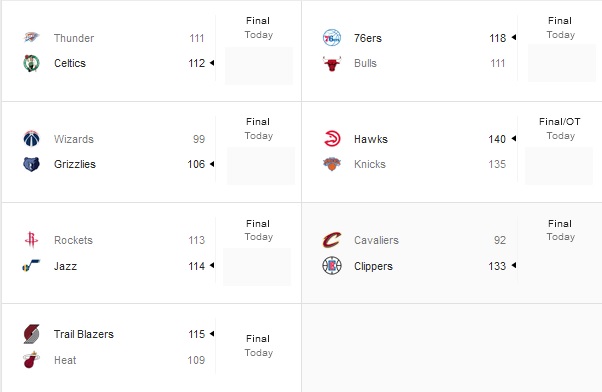Click the Clippers score of 133

click(497, 266)
